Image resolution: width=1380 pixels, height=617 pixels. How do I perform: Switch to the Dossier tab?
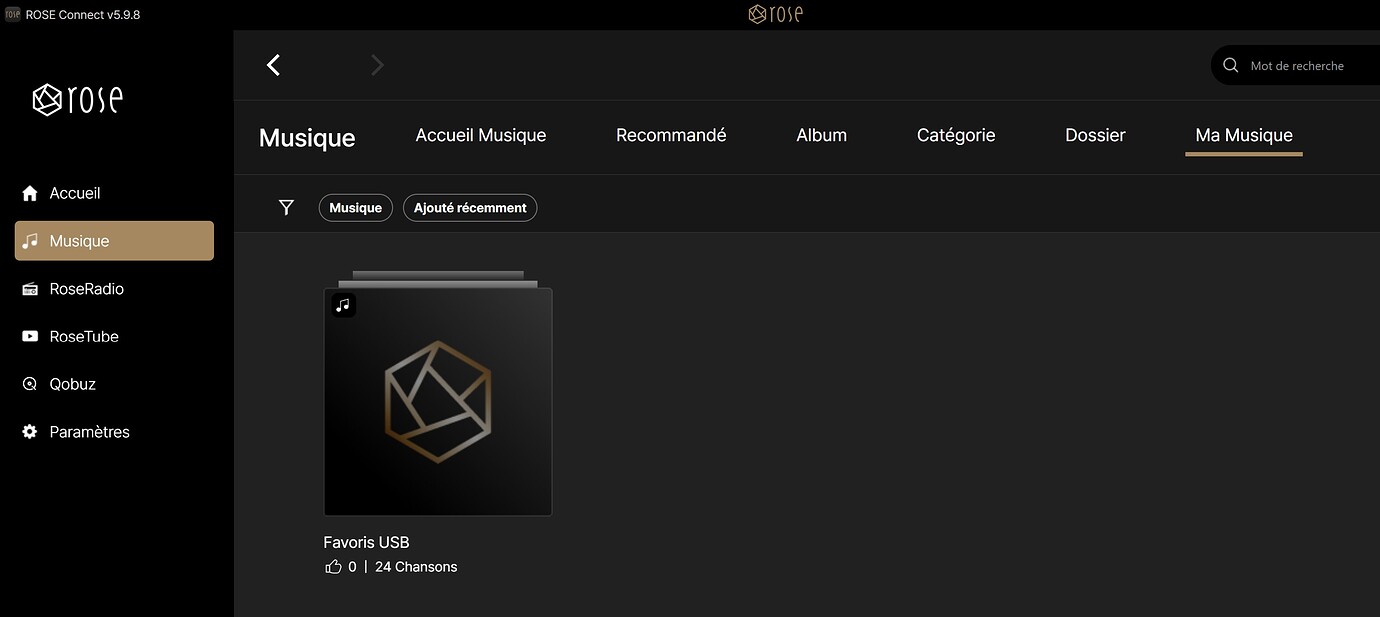tap(1095, 135)
